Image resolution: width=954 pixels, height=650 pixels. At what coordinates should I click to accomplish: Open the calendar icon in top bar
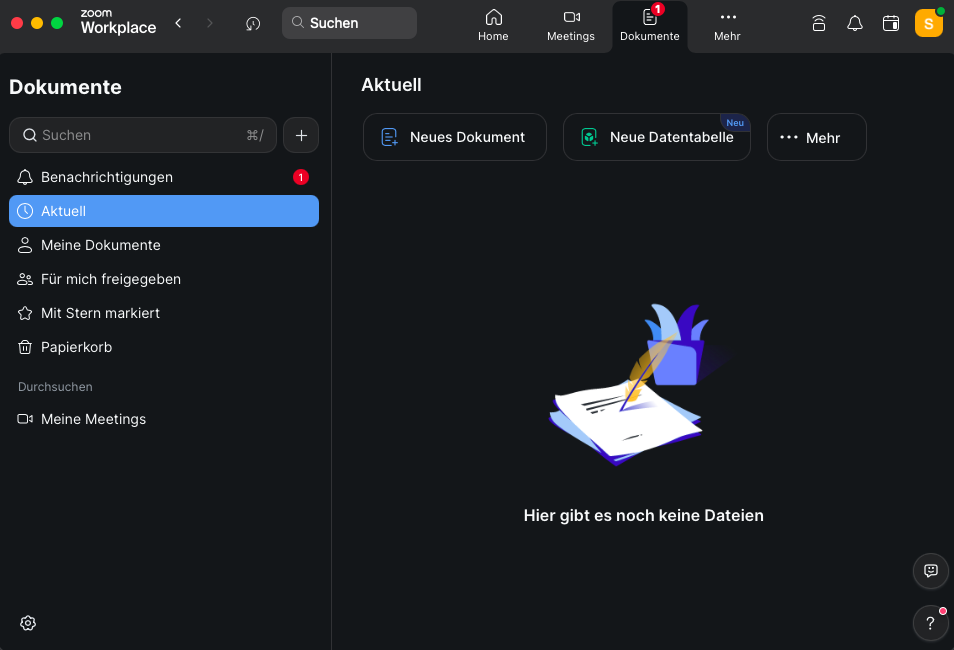[x=890, y=23]
